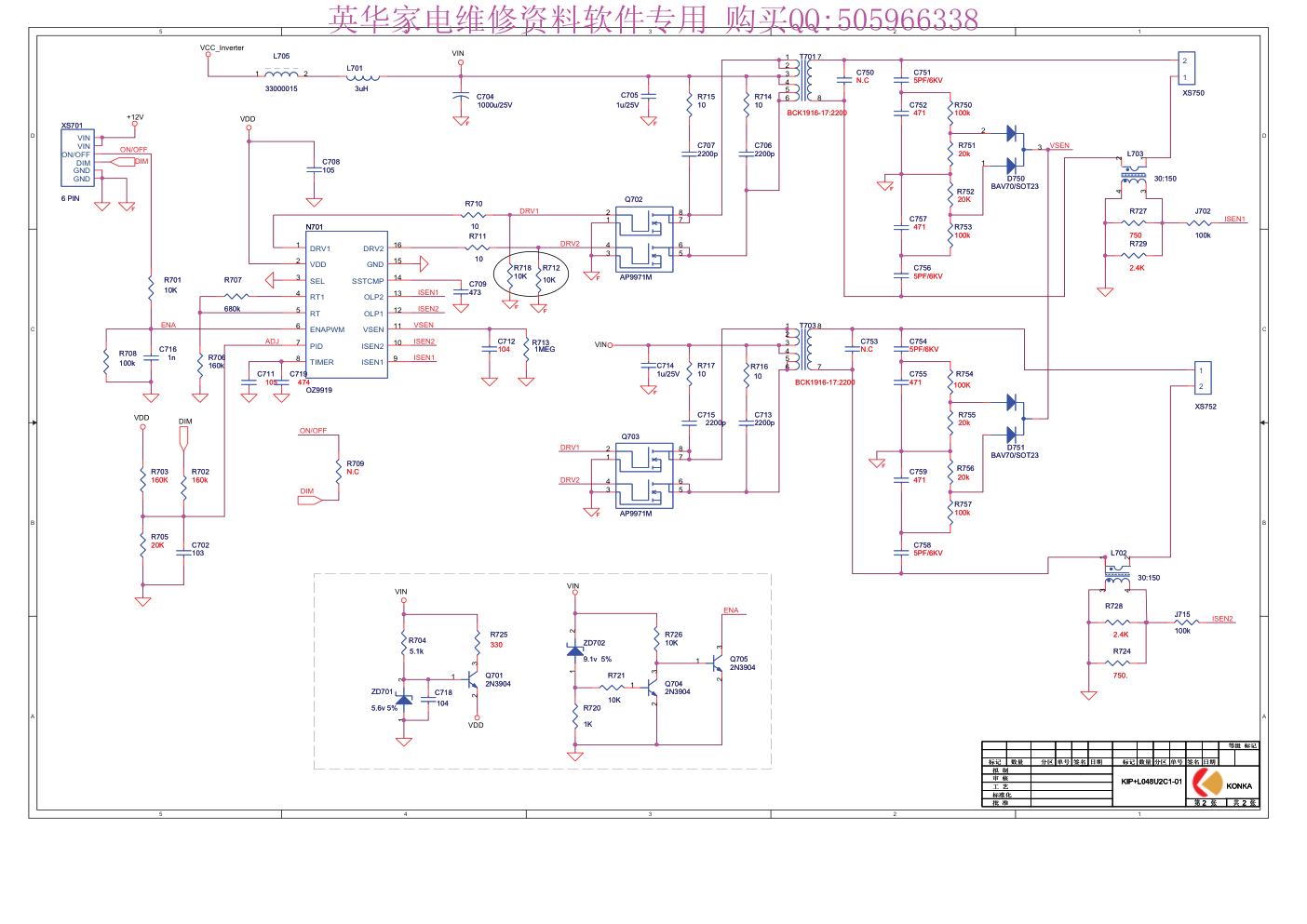Click the R725 reference label

click(x=499, y=635)
